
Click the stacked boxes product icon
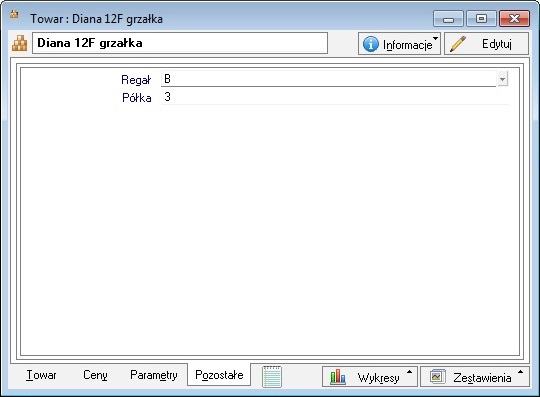coord(20,43)
